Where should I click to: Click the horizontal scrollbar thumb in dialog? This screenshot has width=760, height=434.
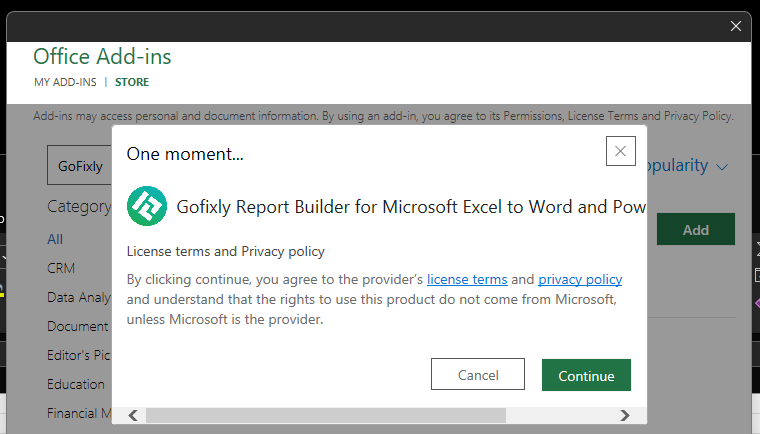326,415
